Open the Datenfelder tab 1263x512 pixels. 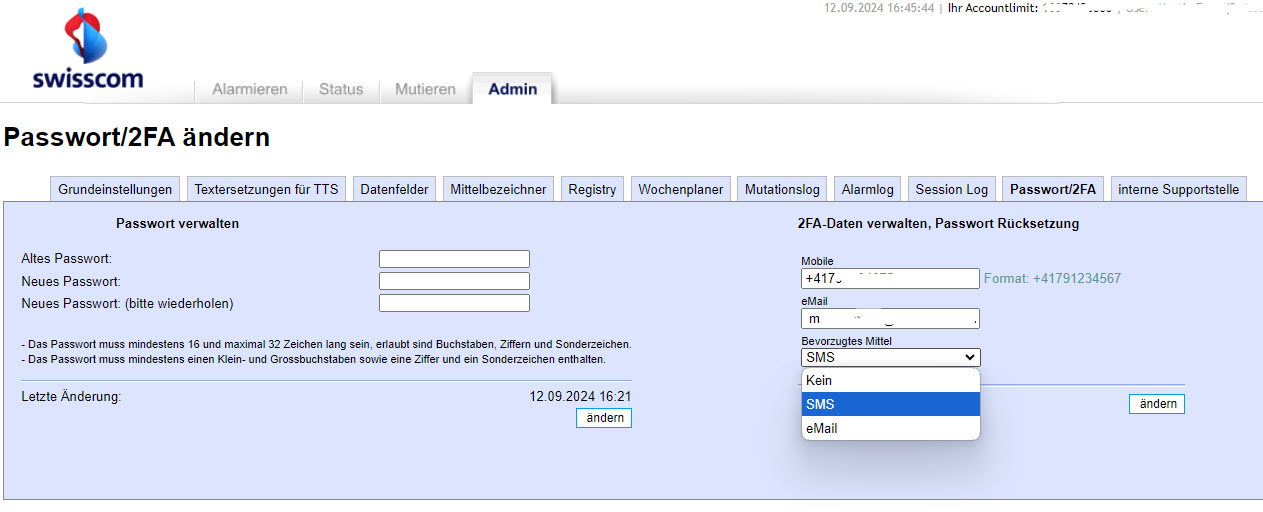pyautogui.click(x=394, y=189)
